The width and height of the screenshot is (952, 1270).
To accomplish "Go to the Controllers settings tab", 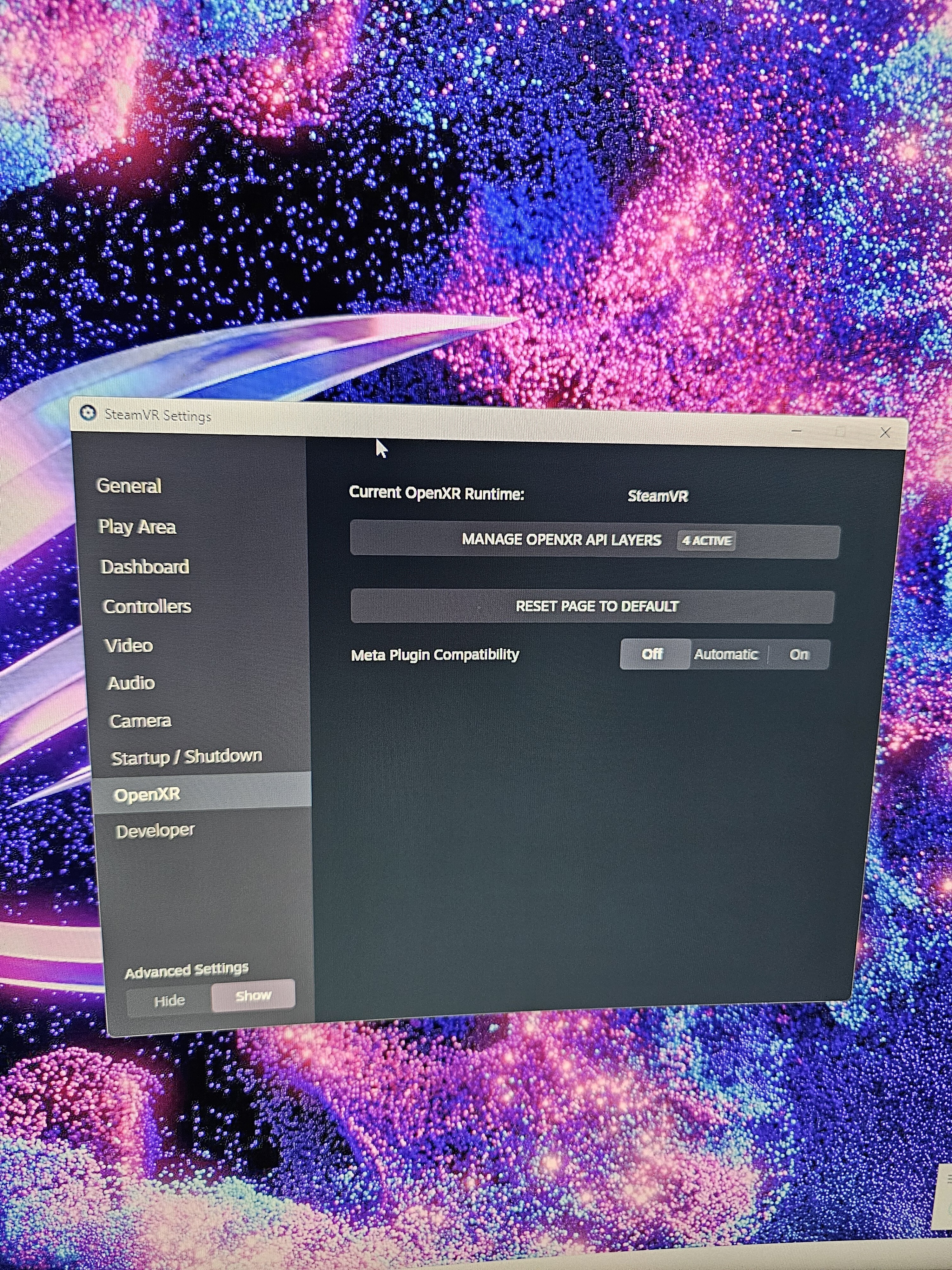I will click(147, 606).
